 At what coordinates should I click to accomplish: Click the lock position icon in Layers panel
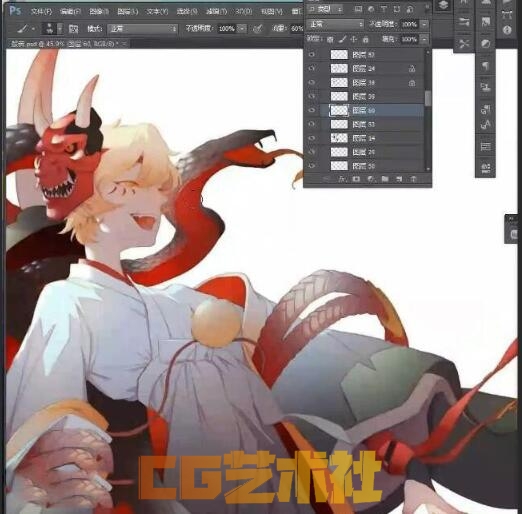(x=354, y=40)
